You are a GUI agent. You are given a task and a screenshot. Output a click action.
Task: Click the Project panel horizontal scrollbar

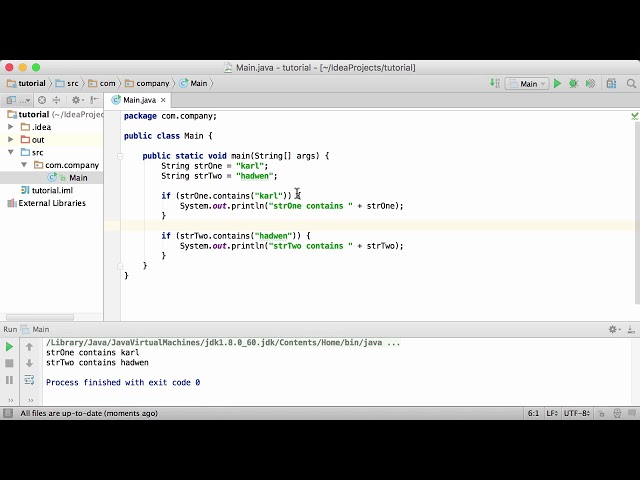pos(40,317)
